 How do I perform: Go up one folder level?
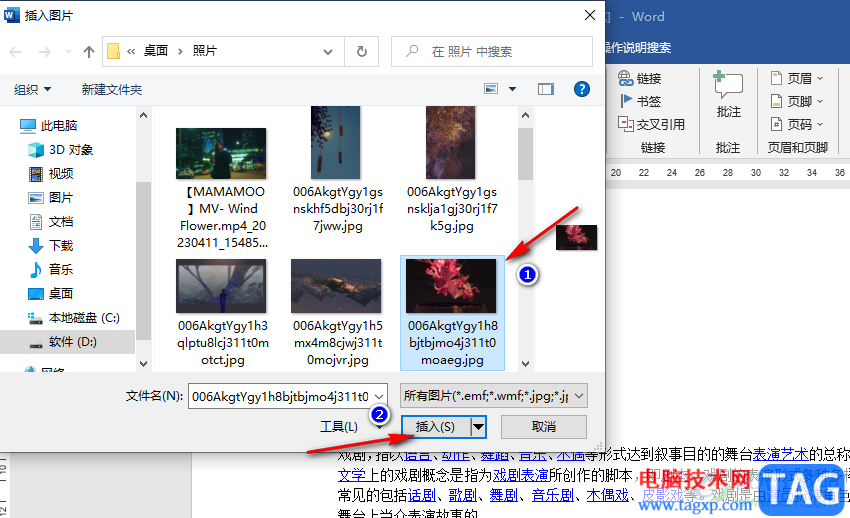coord(89,51)
